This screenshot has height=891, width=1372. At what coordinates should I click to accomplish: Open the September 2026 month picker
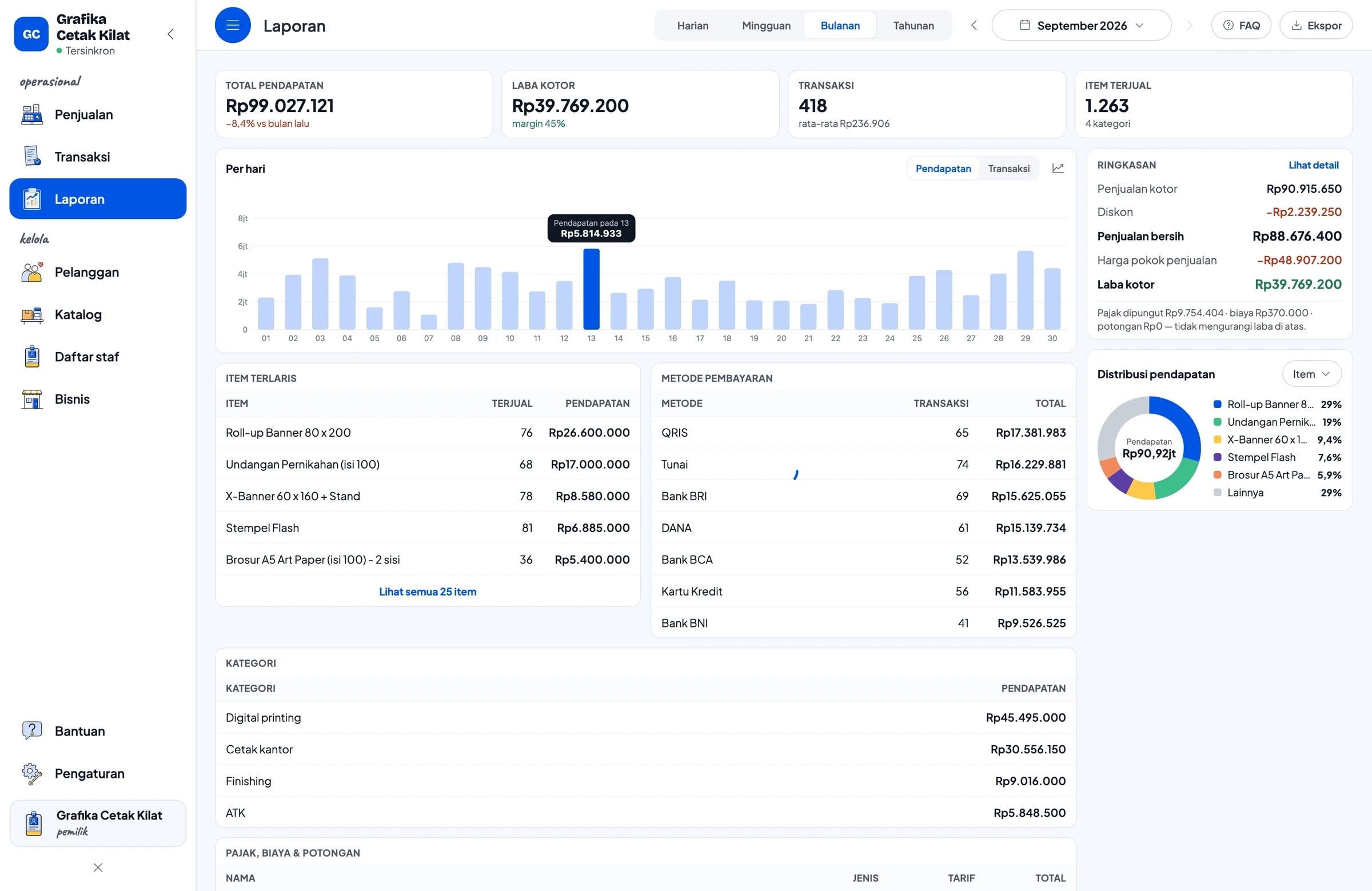point(1081,25)
